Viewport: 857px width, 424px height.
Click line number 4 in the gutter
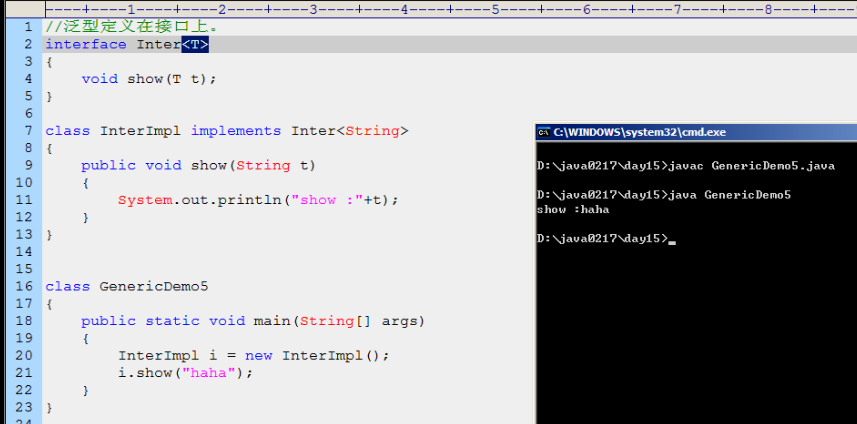tap(28, 79)
